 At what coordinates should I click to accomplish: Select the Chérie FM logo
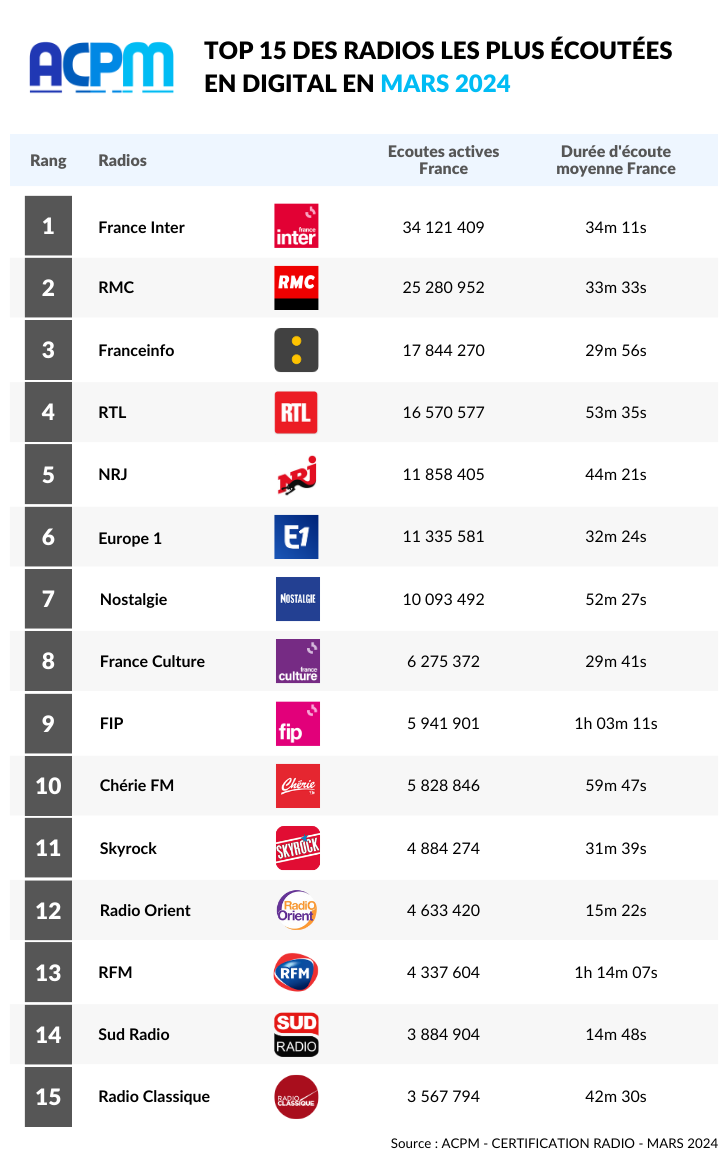(x=298, y=786)
